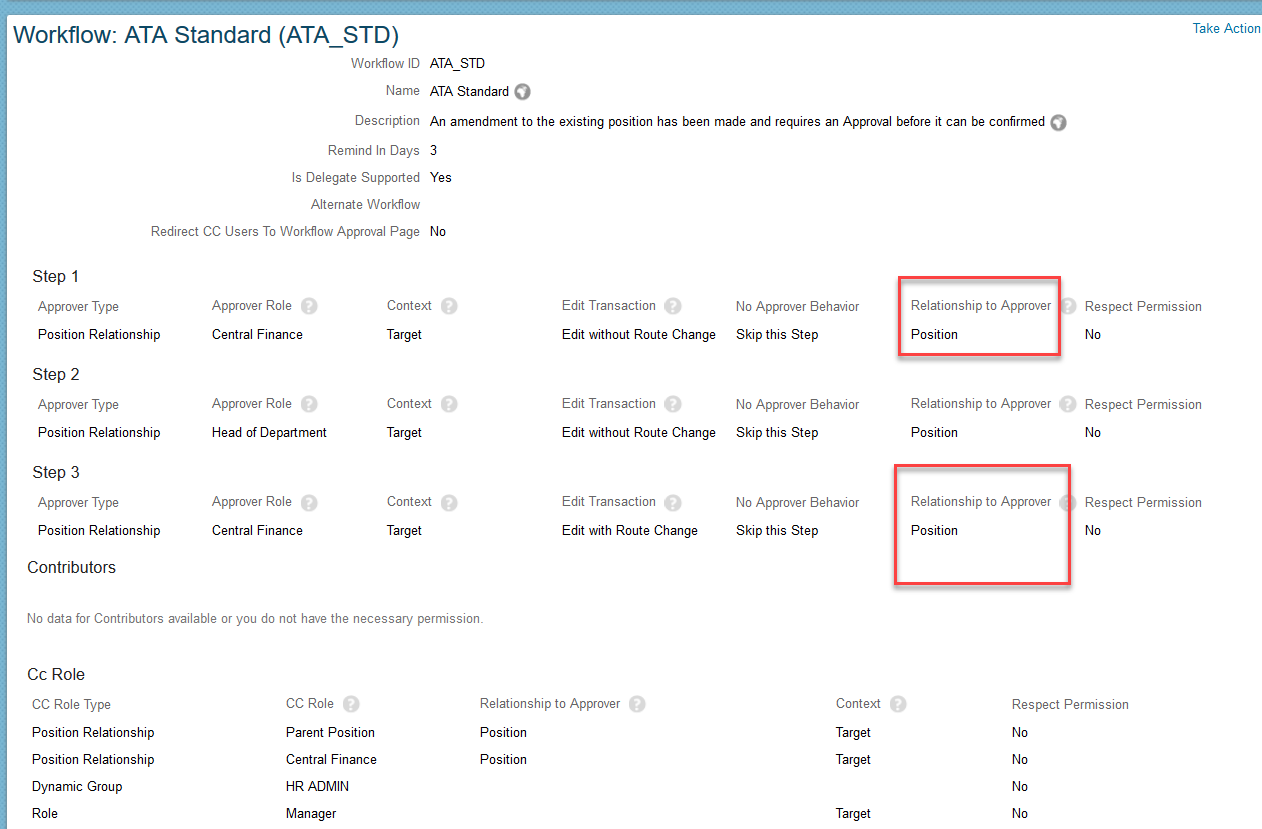Click the HR ADMIN dynamic group CC role

[317, 787]
